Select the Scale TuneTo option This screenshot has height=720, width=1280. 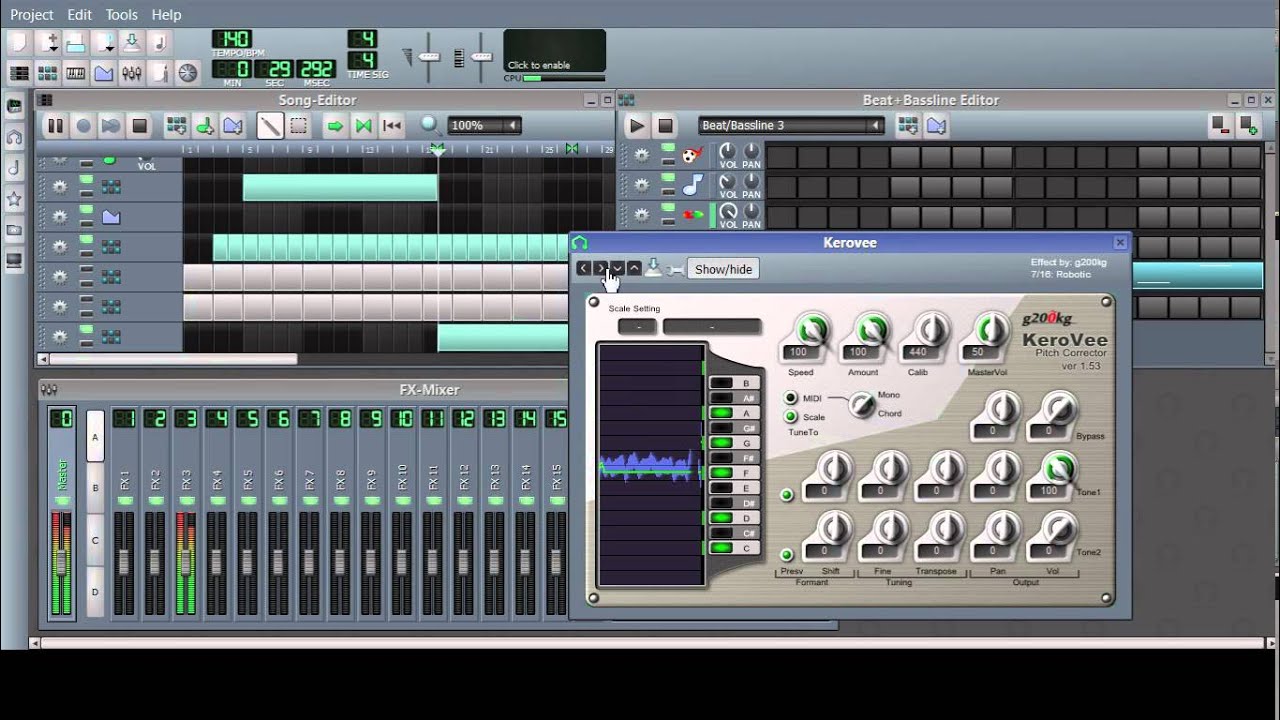coord(791,417)
